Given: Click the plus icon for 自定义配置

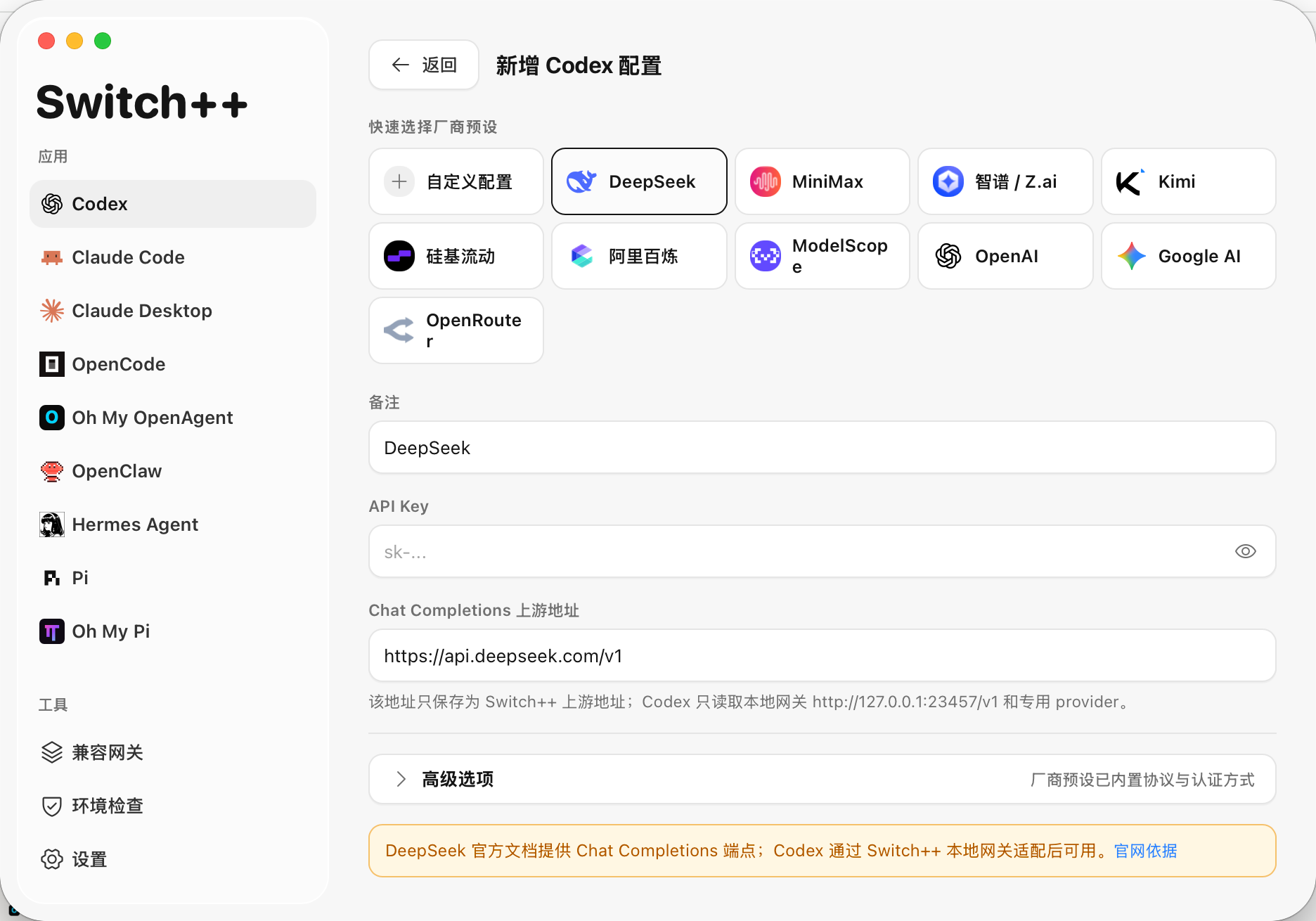Looking at the screenshot, I should point(399,181).
